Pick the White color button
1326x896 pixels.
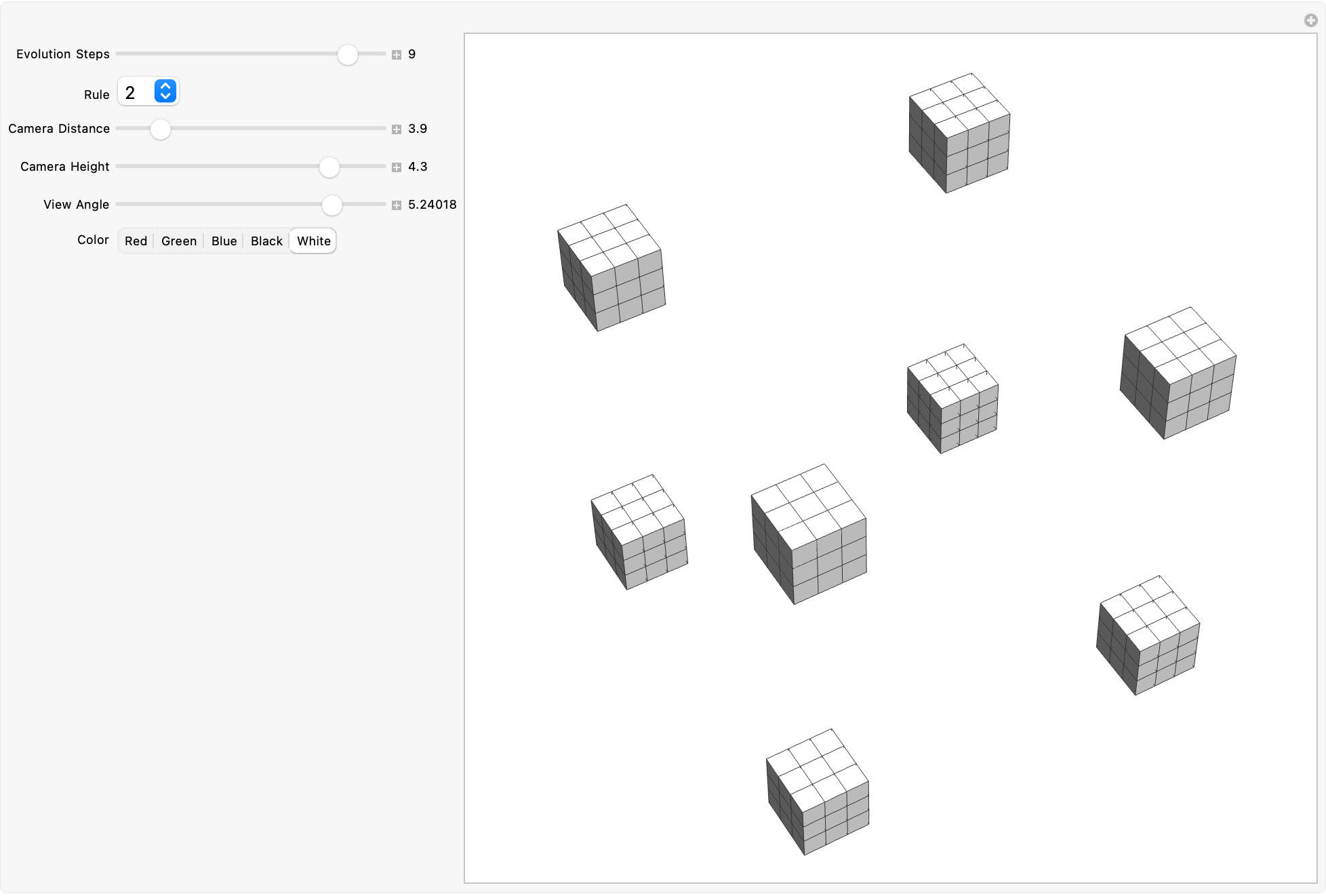point(313,241)
